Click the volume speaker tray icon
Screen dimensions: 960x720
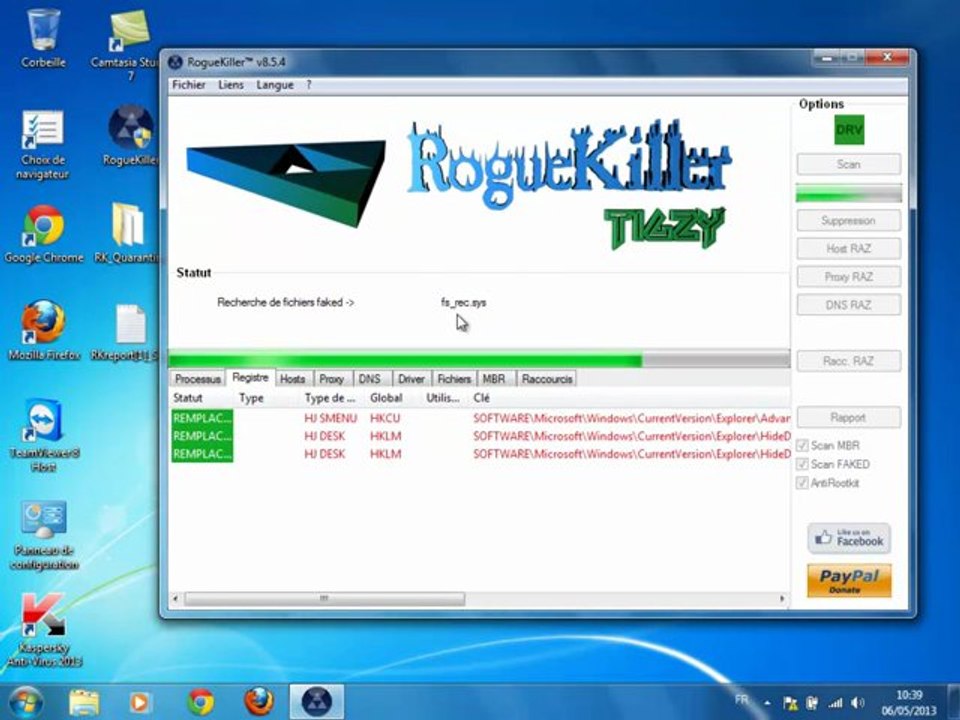(858, 703)
